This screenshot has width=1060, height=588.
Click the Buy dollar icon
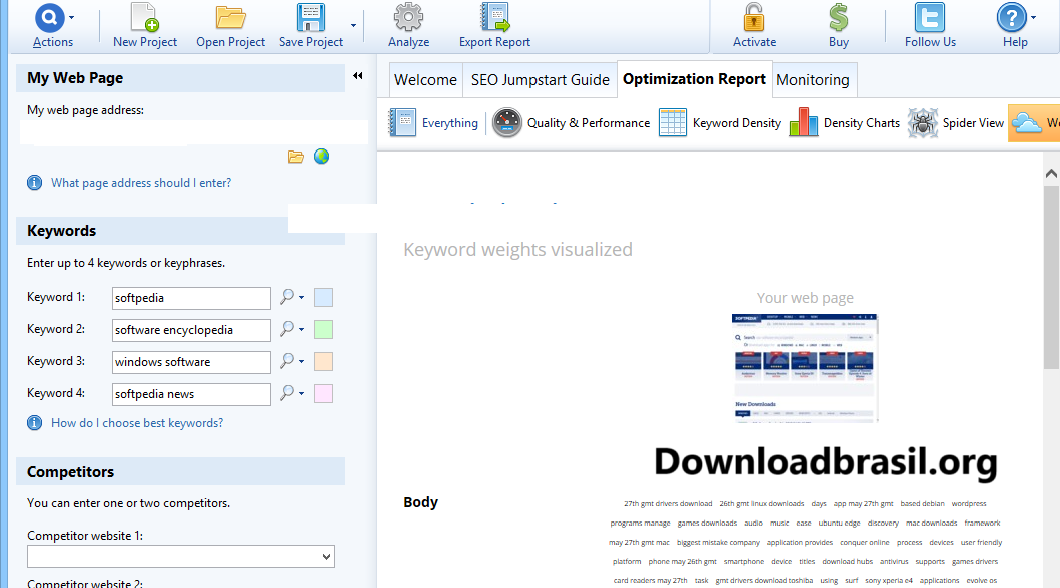838,18
